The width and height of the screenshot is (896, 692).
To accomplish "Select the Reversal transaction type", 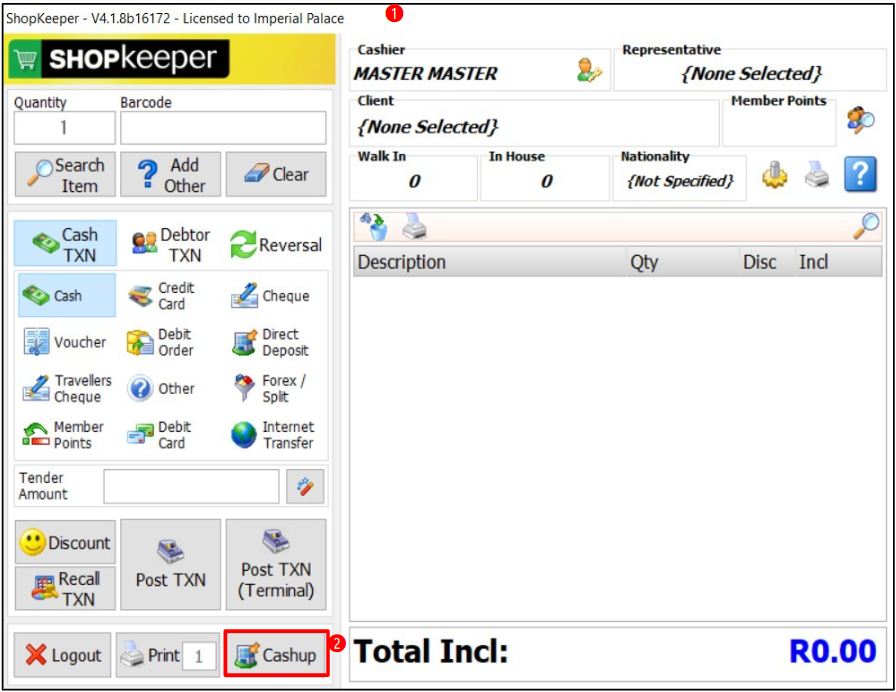I will click(276, 245).
